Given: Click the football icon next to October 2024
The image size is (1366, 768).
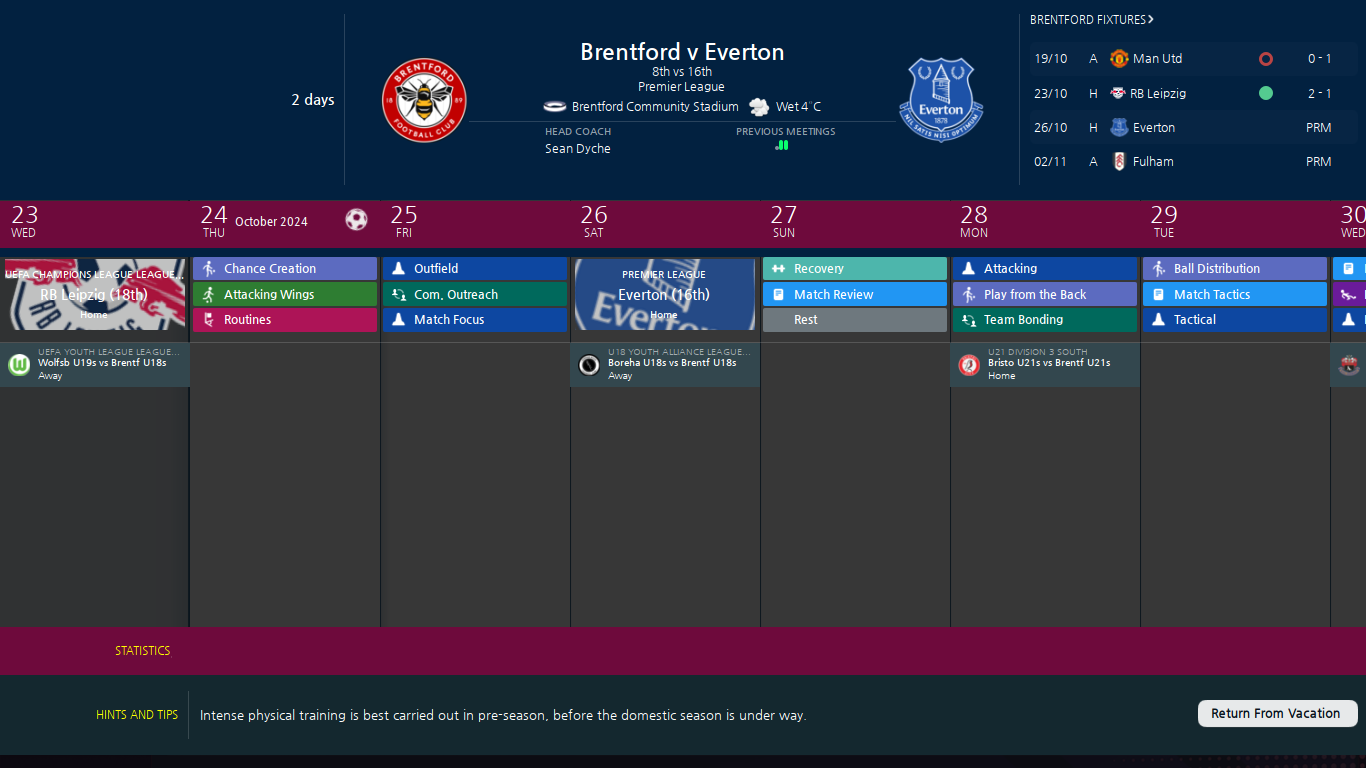Looking at the screenshot, I should click(x=356, y=220).
